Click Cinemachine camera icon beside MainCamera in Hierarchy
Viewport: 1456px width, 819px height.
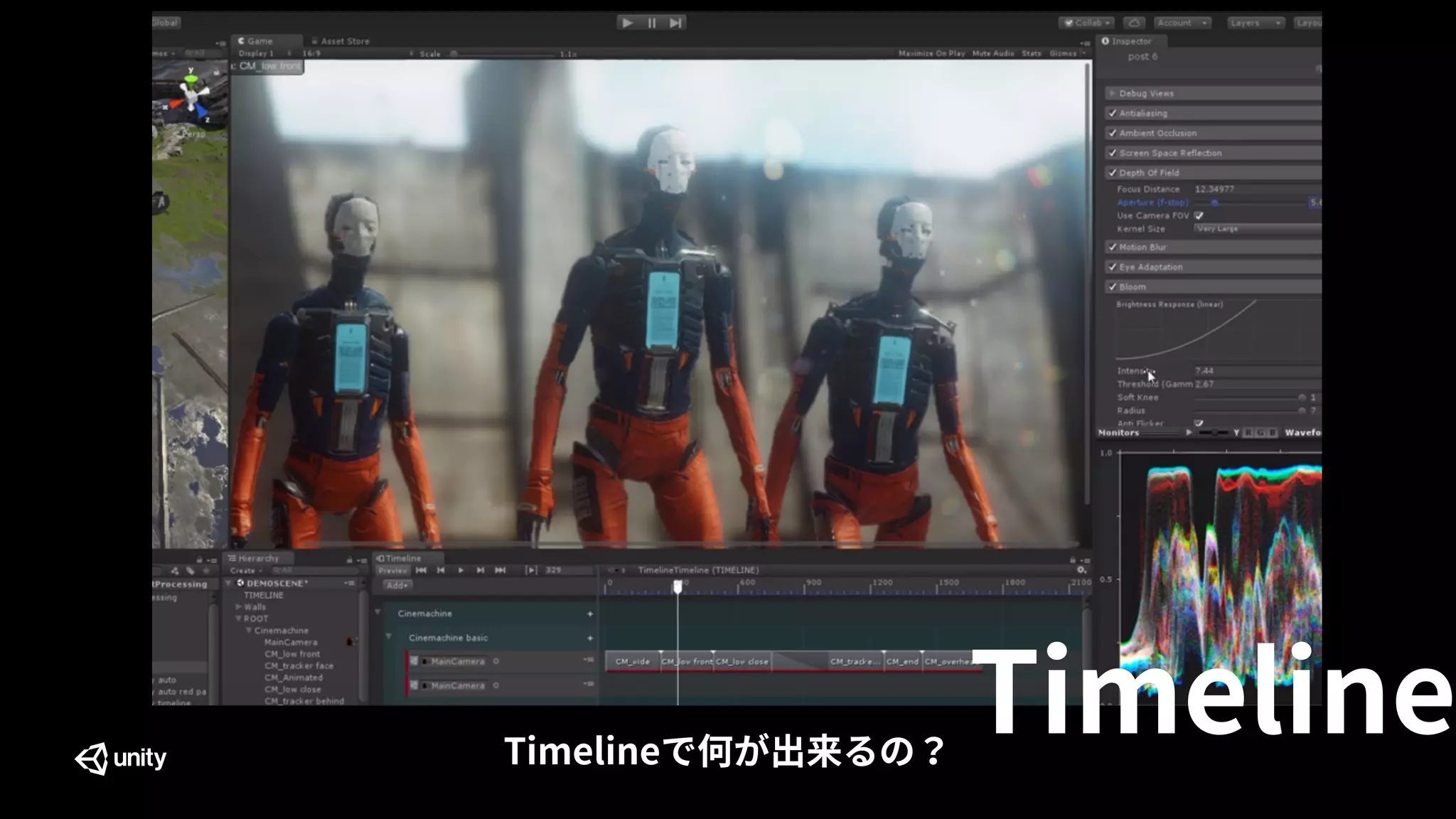(x=350, y=642)
